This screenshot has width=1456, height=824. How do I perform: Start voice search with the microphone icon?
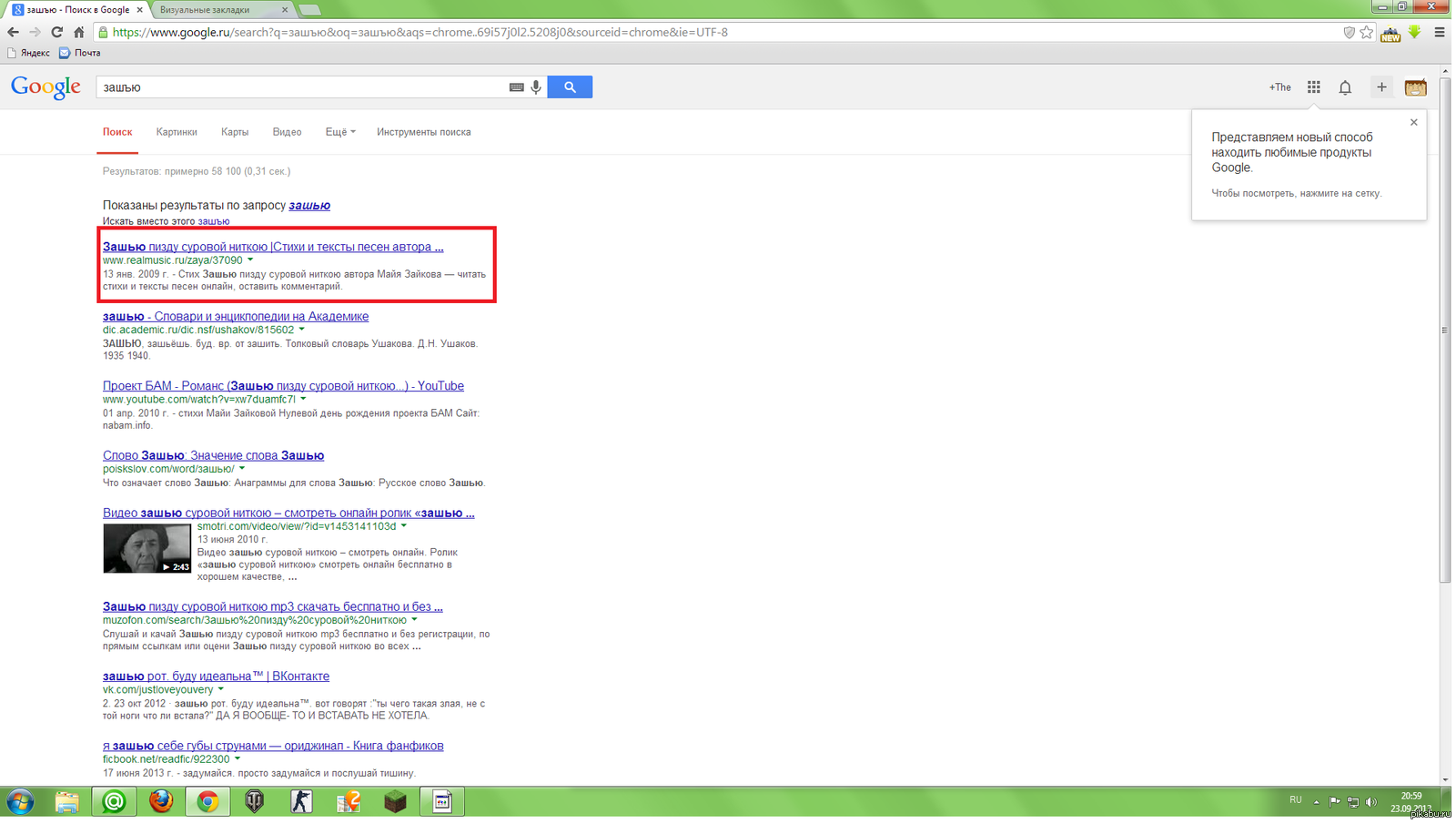pos(536,87)
